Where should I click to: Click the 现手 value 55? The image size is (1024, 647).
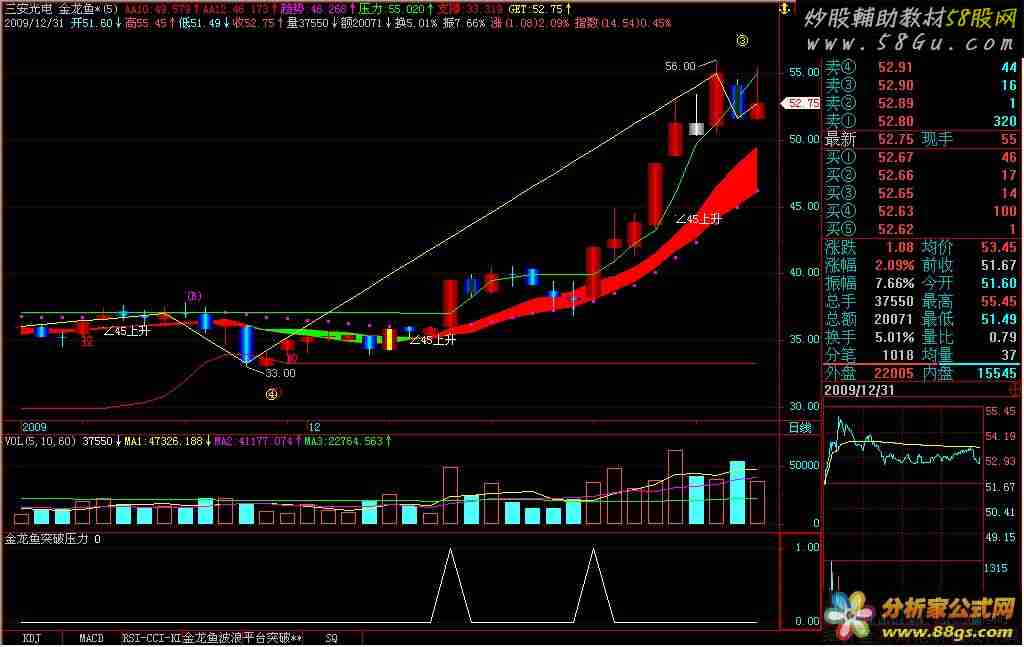[x=1008, y=139]
